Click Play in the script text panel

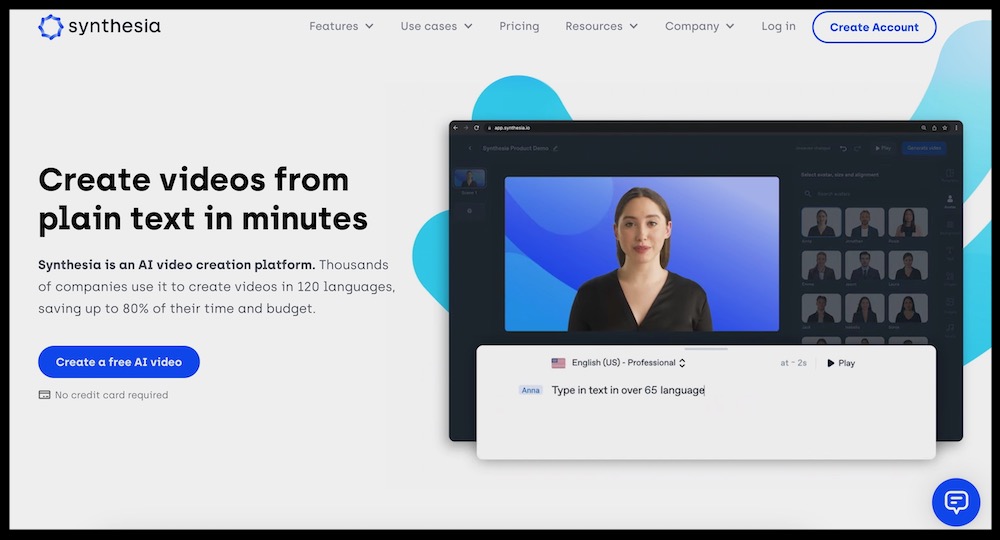click(841, 363)
